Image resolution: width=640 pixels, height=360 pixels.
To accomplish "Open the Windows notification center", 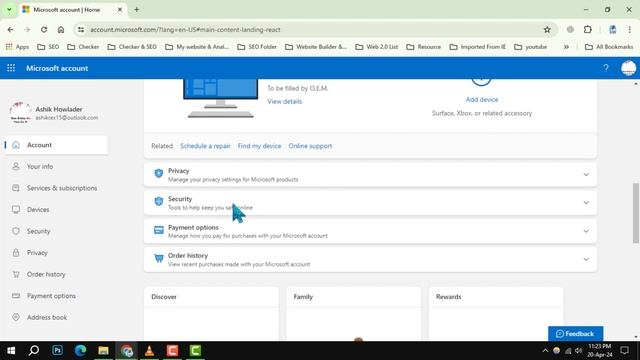I will 624,351.
